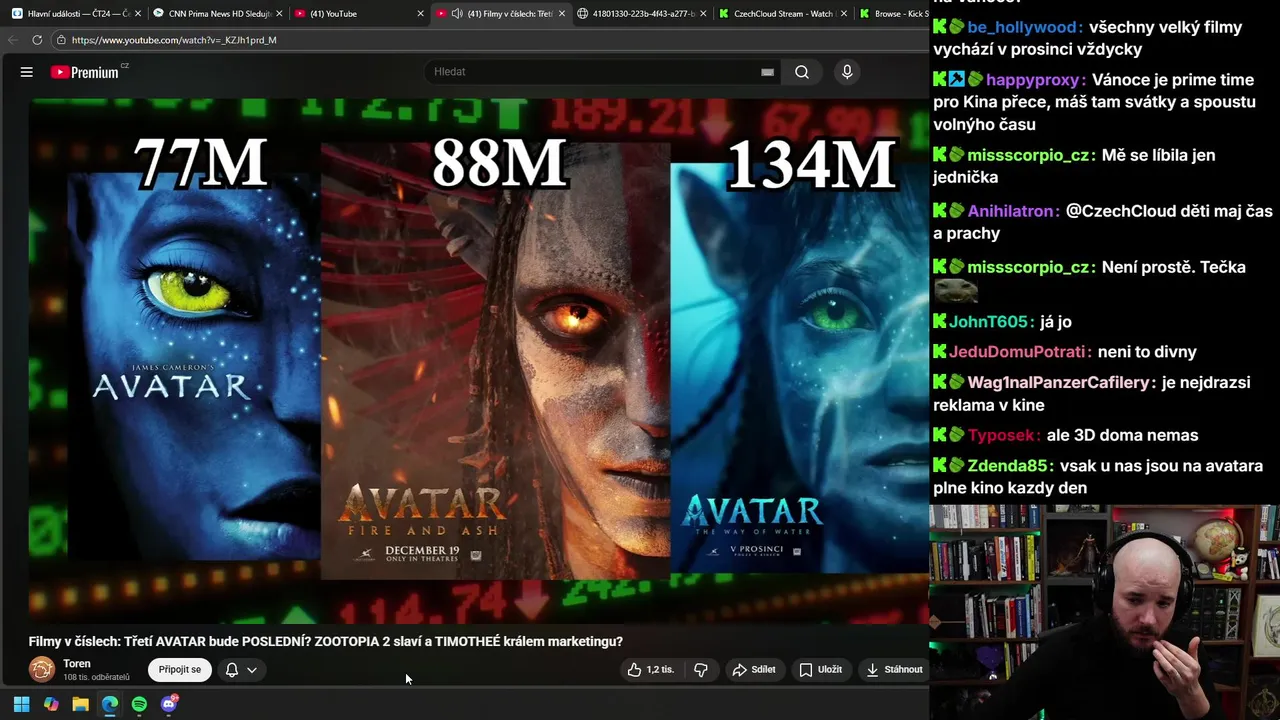Open be_hollywood username in chat
This screenshot has width=1280, height=720.
1024,27
